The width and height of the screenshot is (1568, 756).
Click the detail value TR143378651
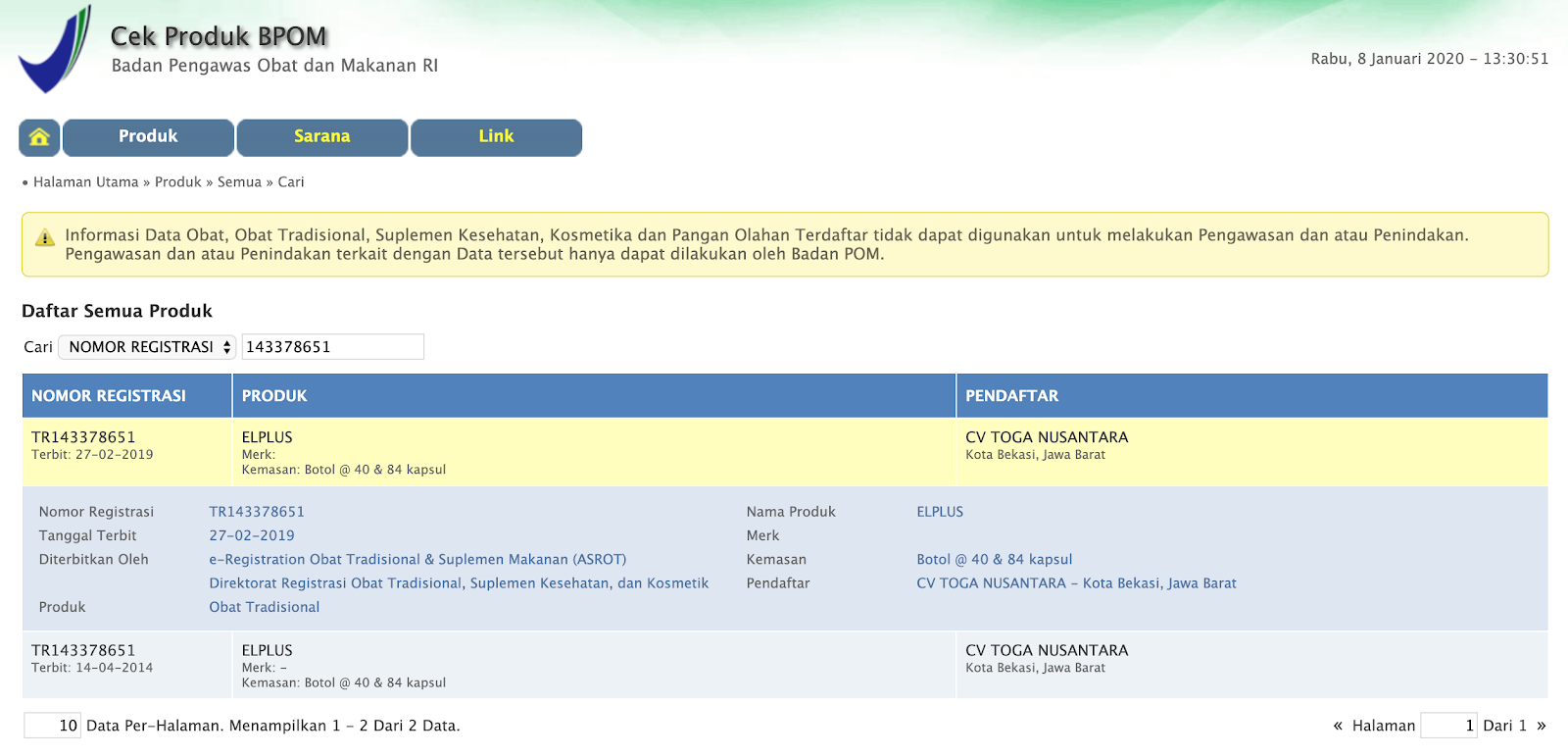click(x=257, y=512)
